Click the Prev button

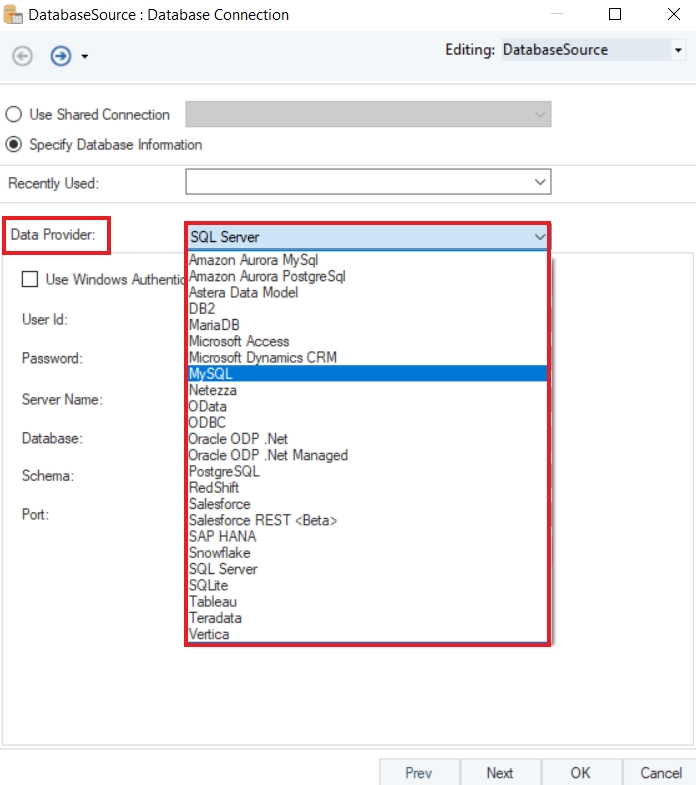(419, 772)
